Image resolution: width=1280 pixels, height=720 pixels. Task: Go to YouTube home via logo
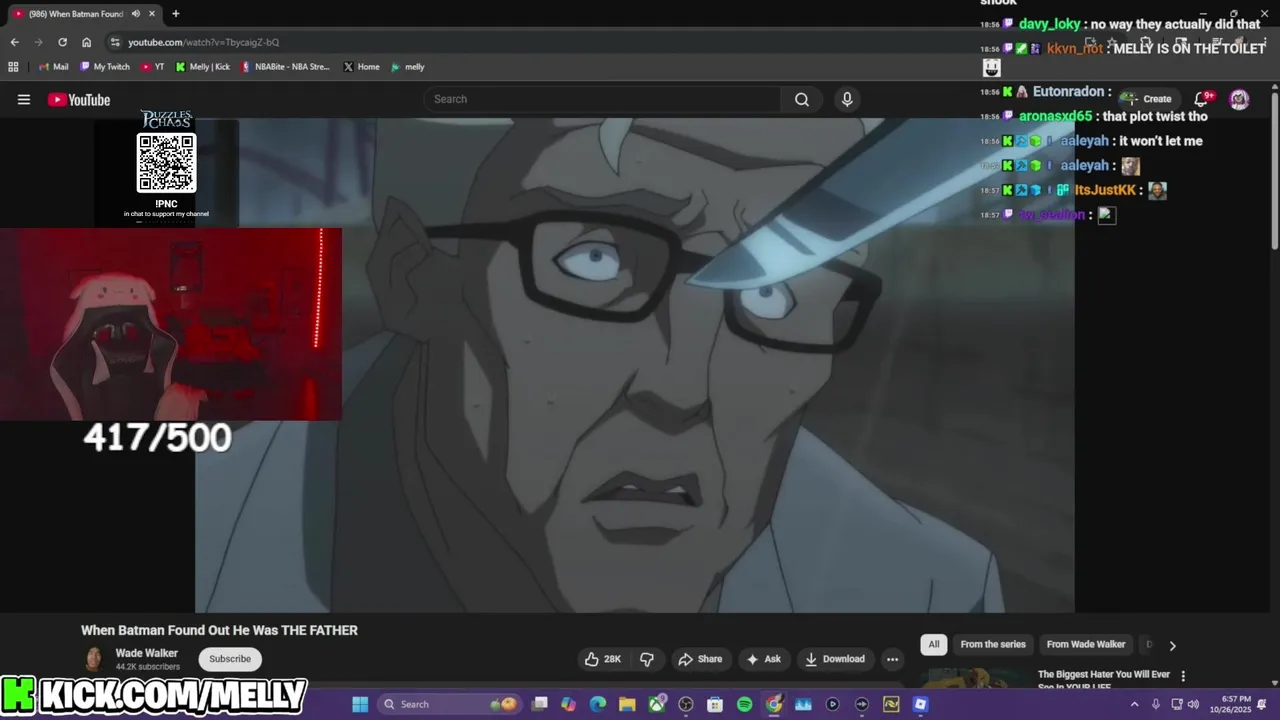click(79, 99)
